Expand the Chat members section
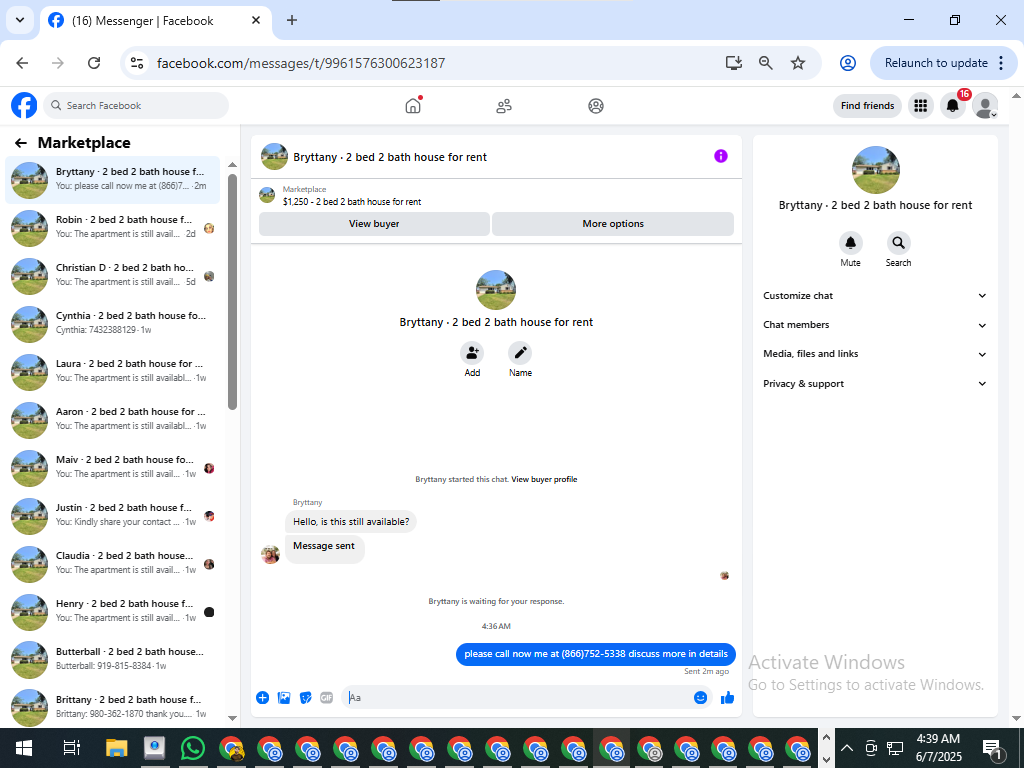The width and height of the screenshot is (1024, 768). 874,325
